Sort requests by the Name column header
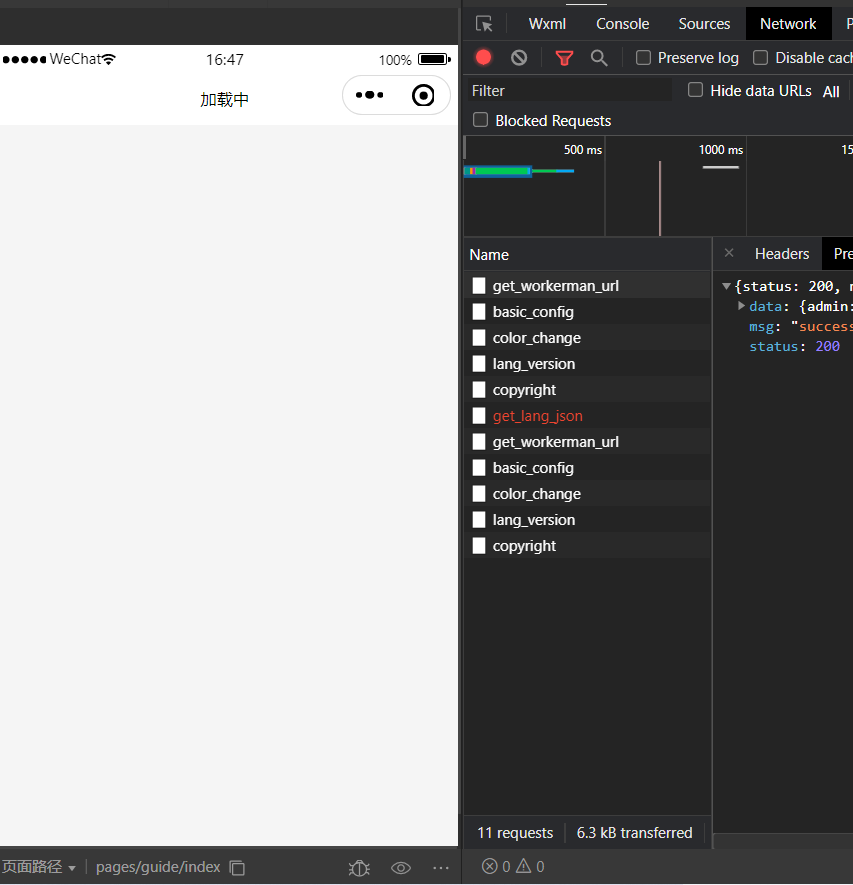 click(x=587, y=255)
